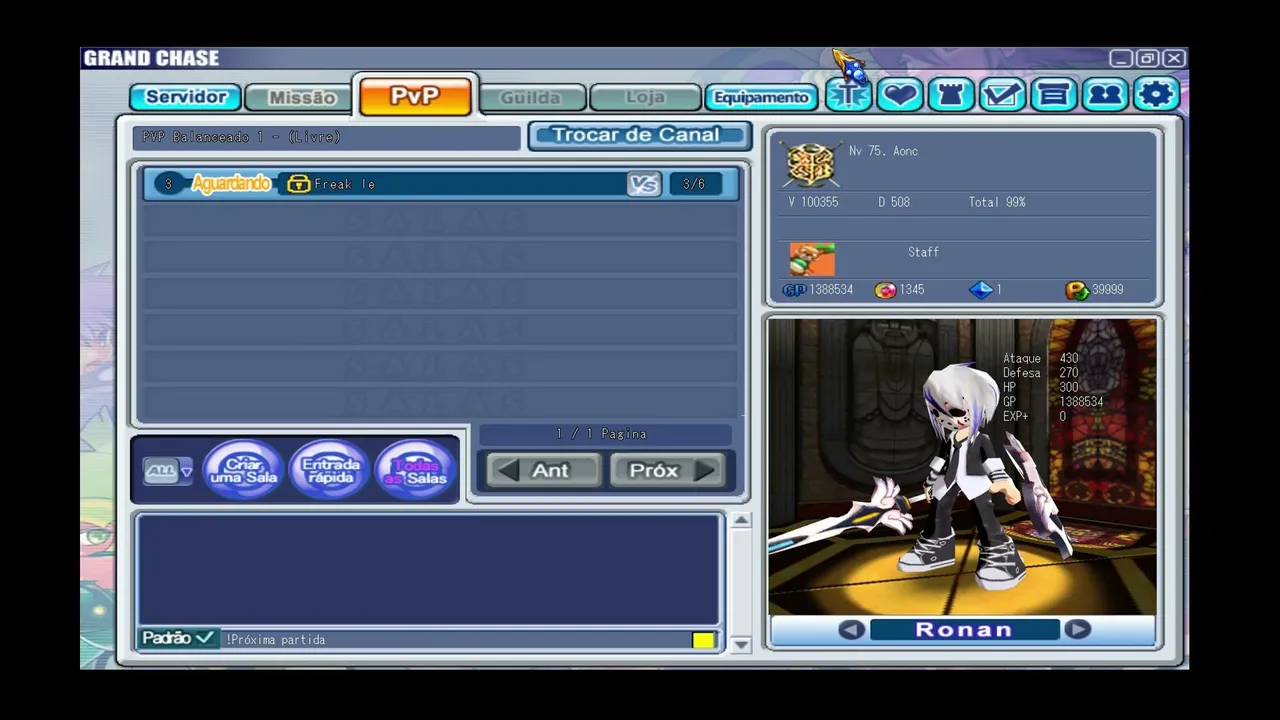Click the Staff label

tap(923, 252)
